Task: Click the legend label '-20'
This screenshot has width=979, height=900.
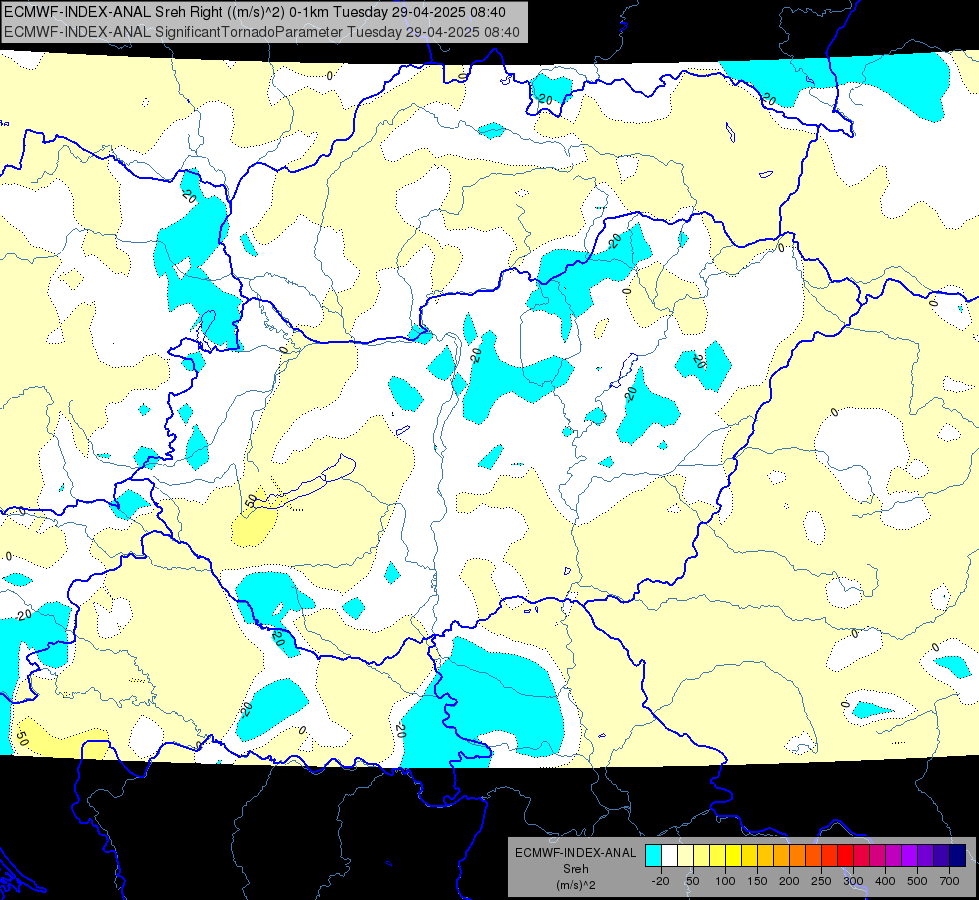Action: click(x=660, y=881)
